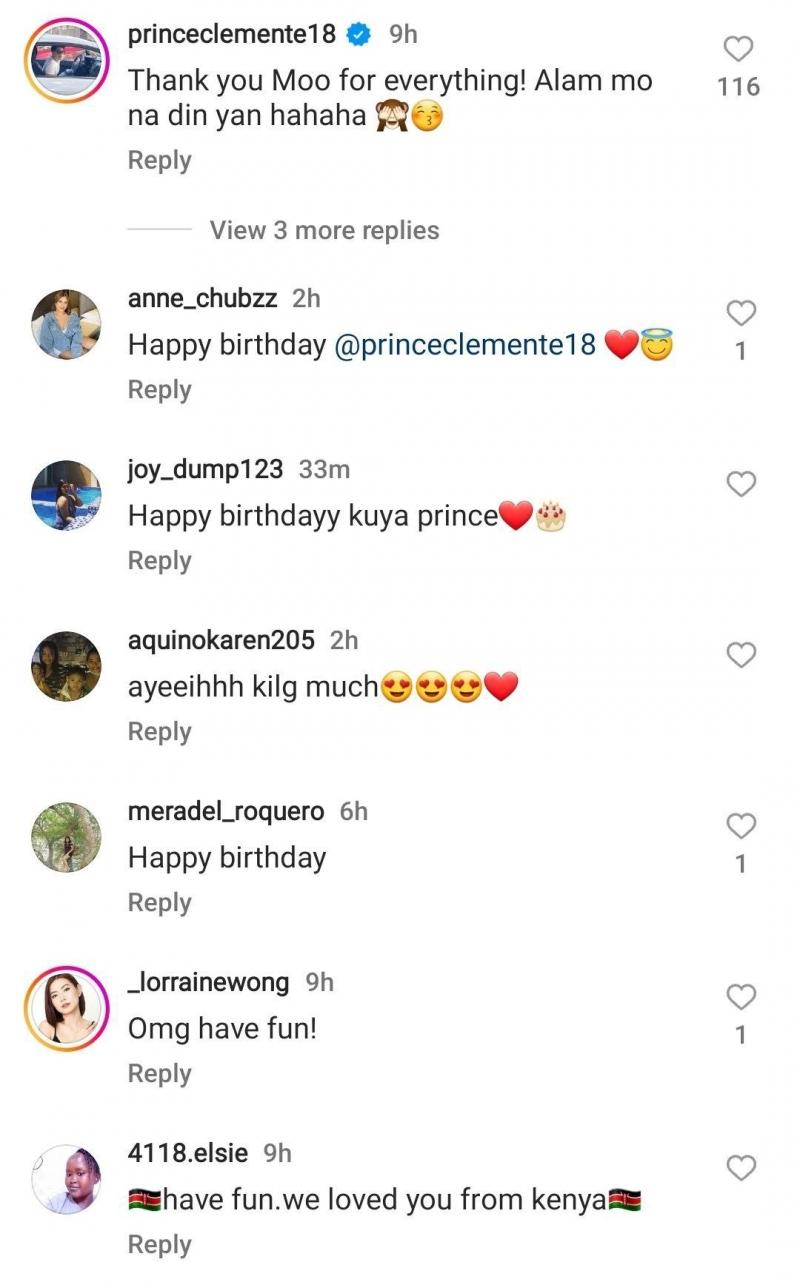Reply to anne_chubzz's comment
The width and height of the screenshot is (800, 1282).
[x=159, y=390]
